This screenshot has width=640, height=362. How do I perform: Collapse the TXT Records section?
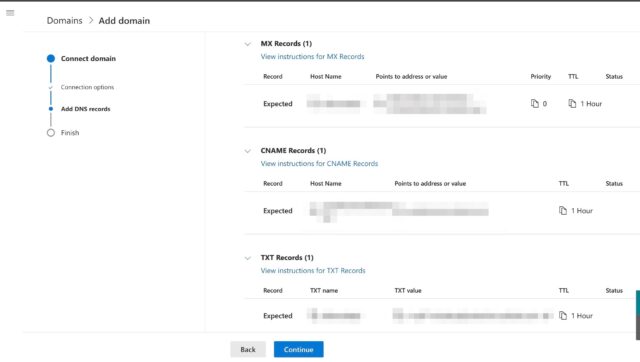pos(248,258)
